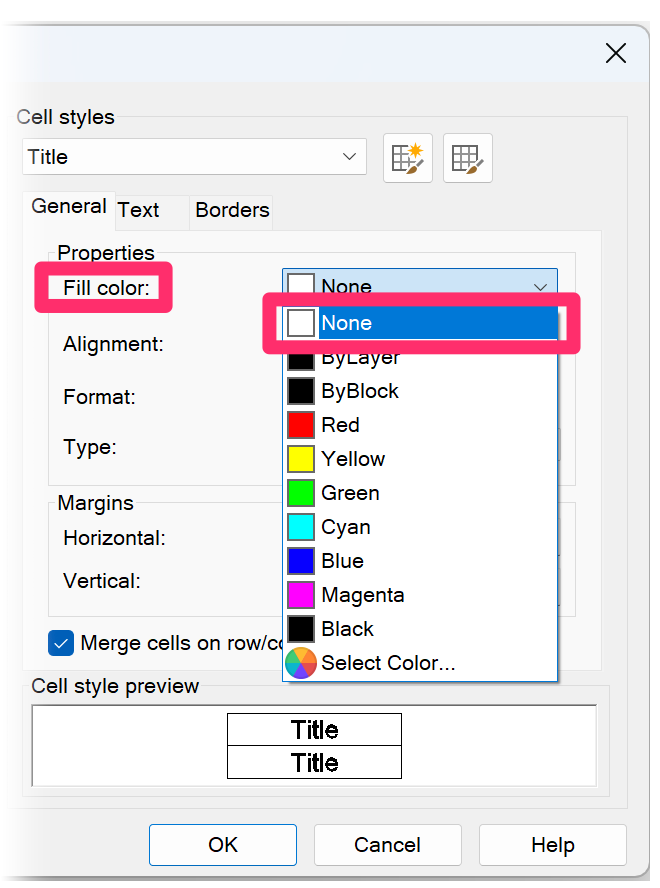This screenshot has width=660, height=888.
Task: Open the manage cell styles dialog icon
Action: [467, 158]
